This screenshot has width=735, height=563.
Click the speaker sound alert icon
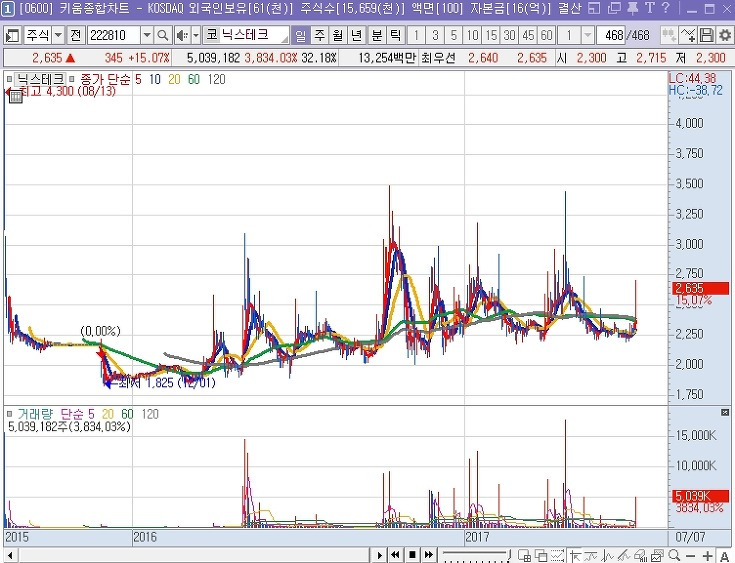[182, 35]
